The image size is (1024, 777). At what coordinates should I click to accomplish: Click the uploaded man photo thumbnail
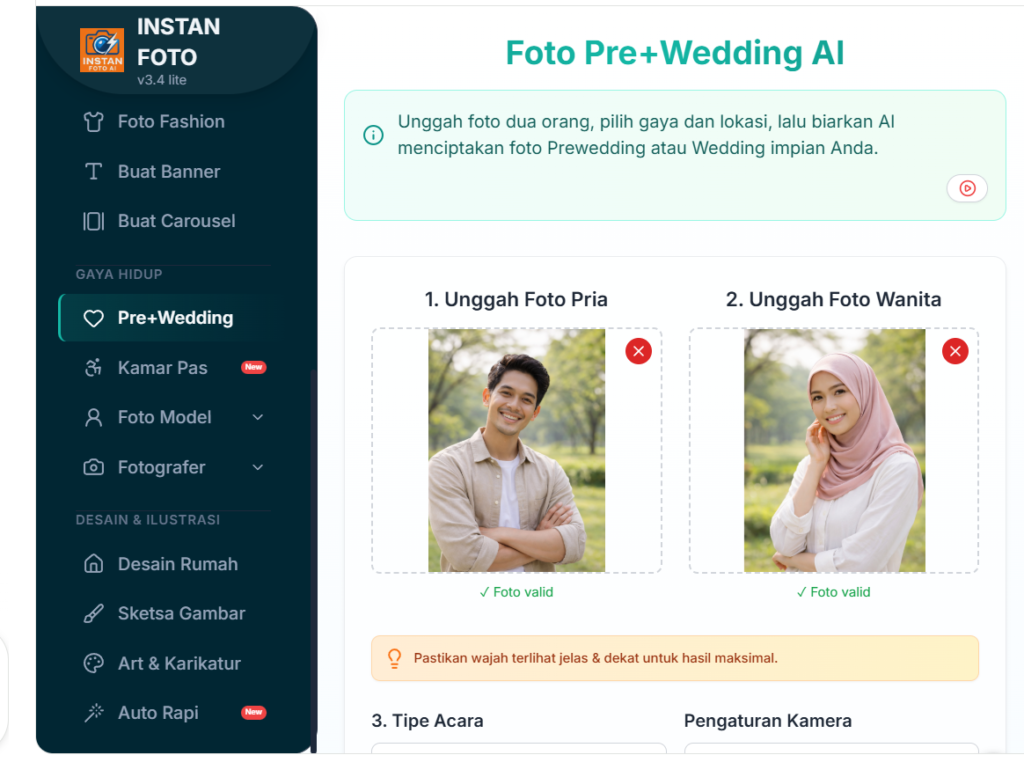pyautogui.click(x=516, y=451)
